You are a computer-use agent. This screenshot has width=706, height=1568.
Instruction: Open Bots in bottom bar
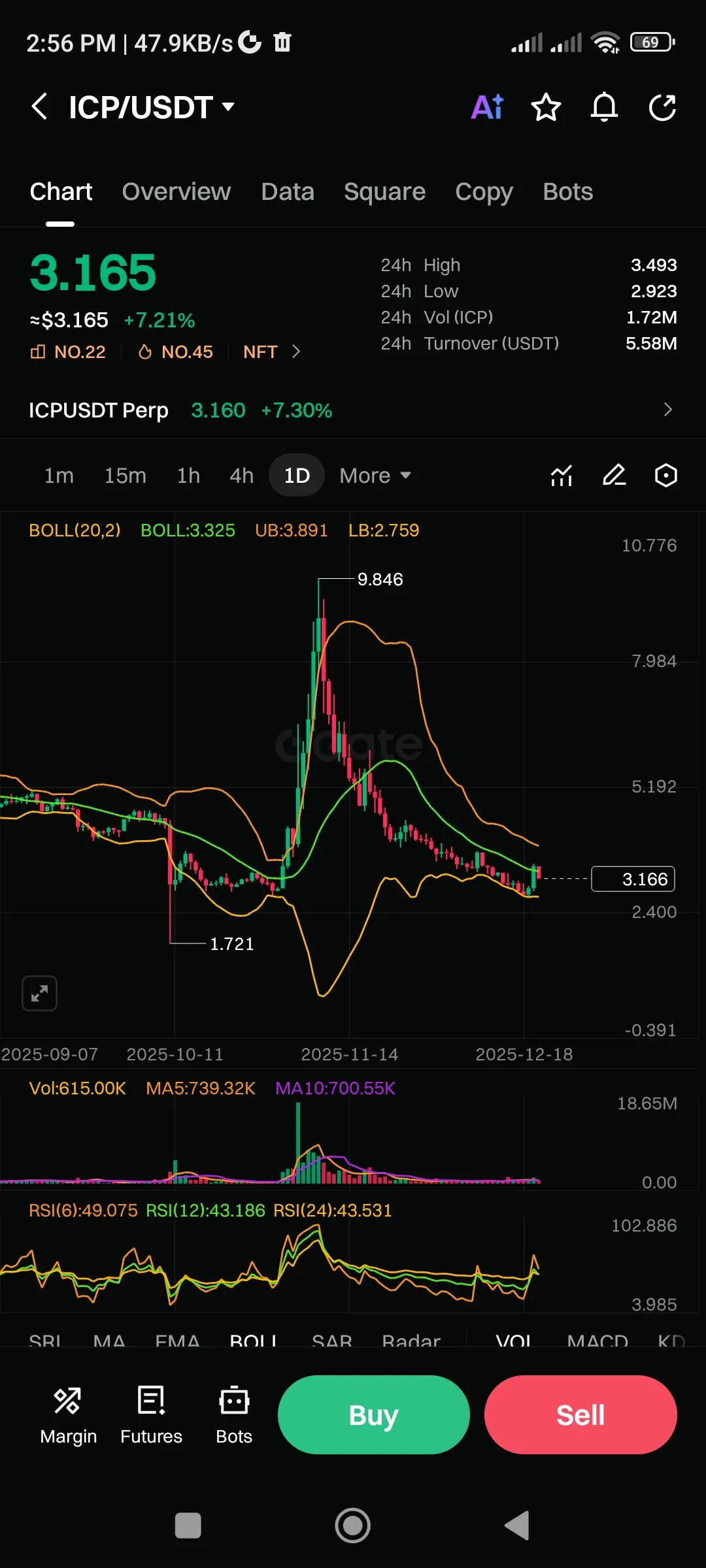click(234, 1416)
